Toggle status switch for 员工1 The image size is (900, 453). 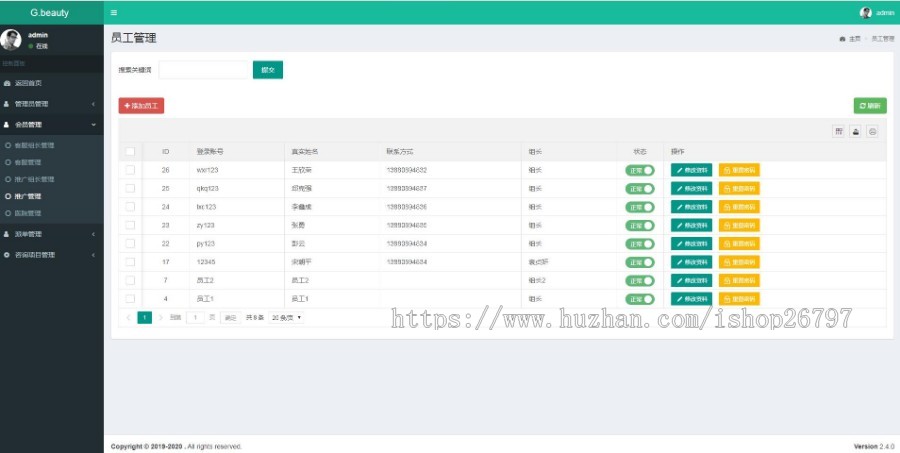(640, 299)
